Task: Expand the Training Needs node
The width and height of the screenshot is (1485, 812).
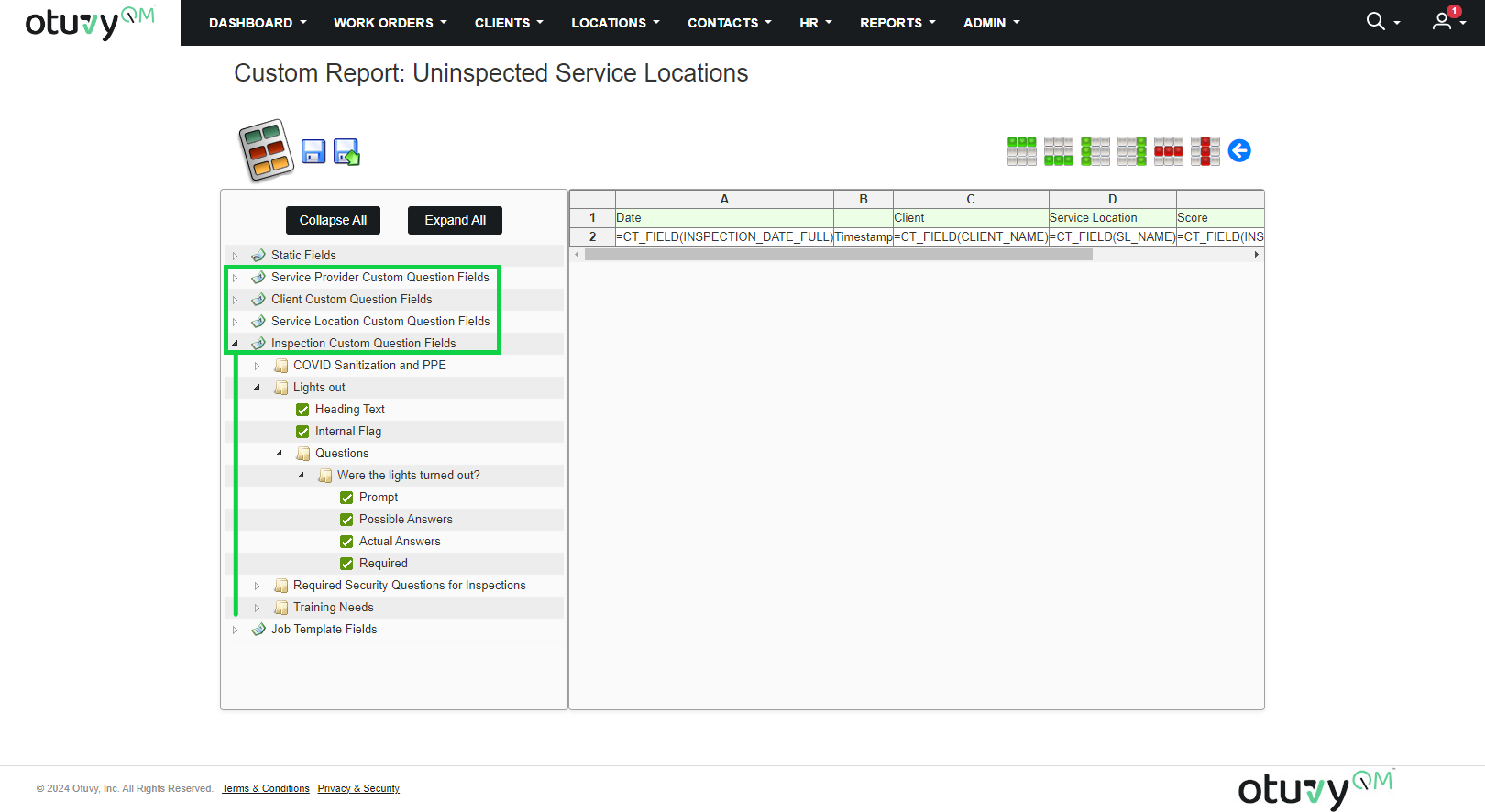Action: click(257, 608)
